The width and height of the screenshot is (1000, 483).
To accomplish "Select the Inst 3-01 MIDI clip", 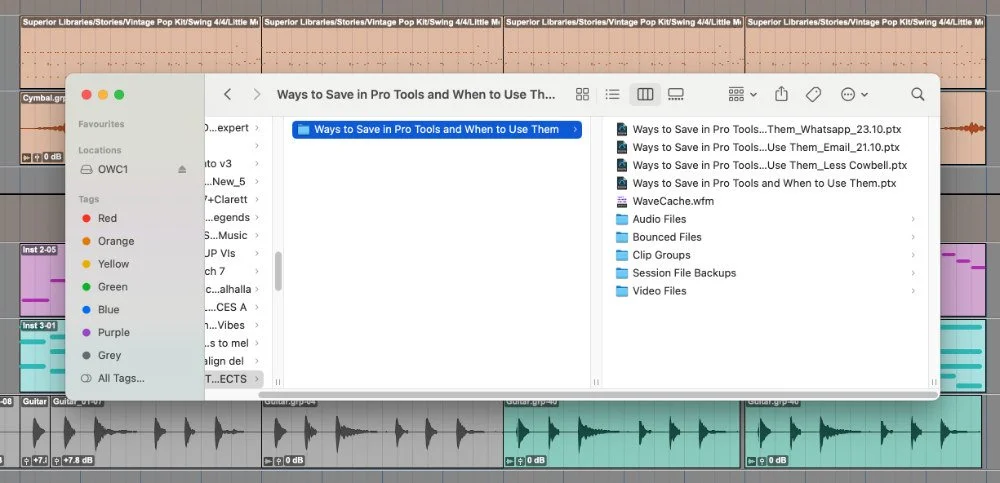I will tap(43, 355).
